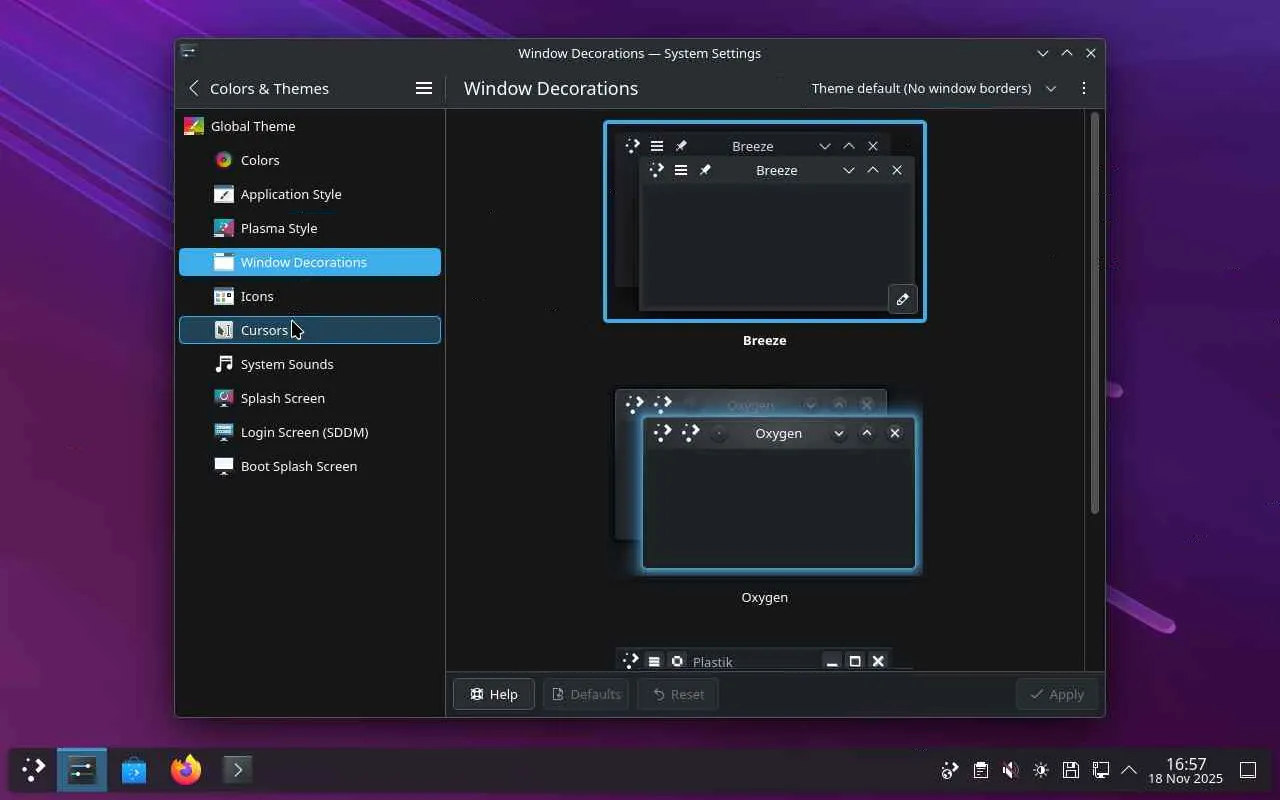Open the clipboard icon in system tray
The image size is (1280, 800).
[980, 769]
